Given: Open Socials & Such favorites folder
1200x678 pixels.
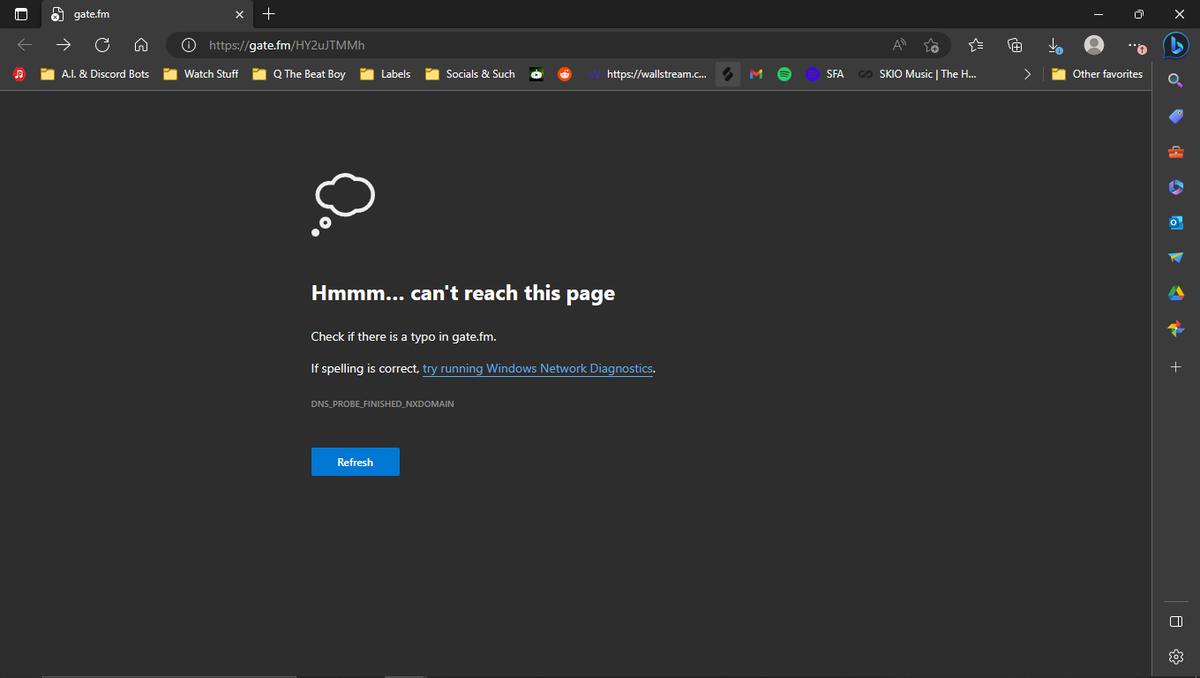Looking at the screenshot, I should [x=470, y=74].
